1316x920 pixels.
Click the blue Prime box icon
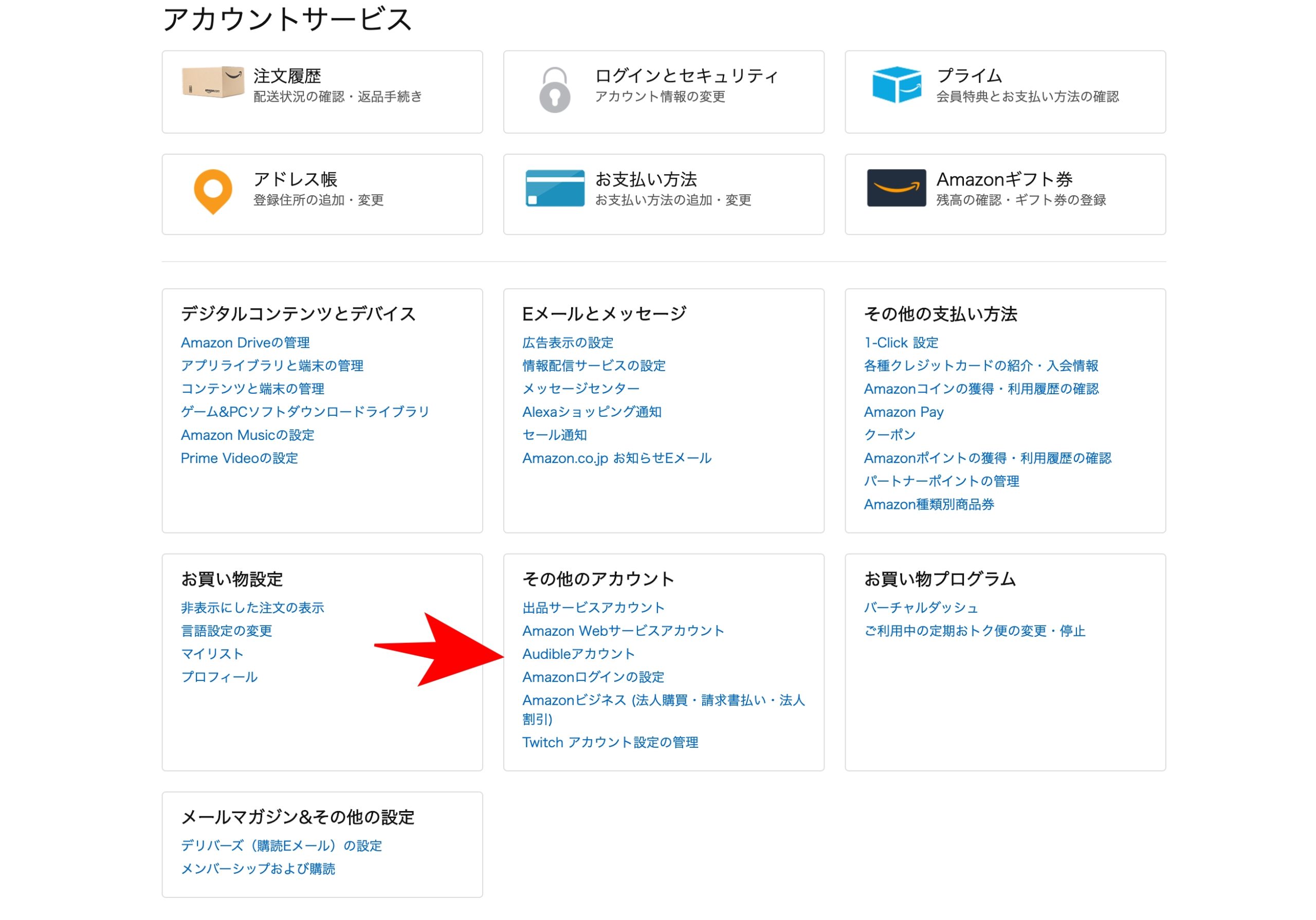click(x=897, y=84)
